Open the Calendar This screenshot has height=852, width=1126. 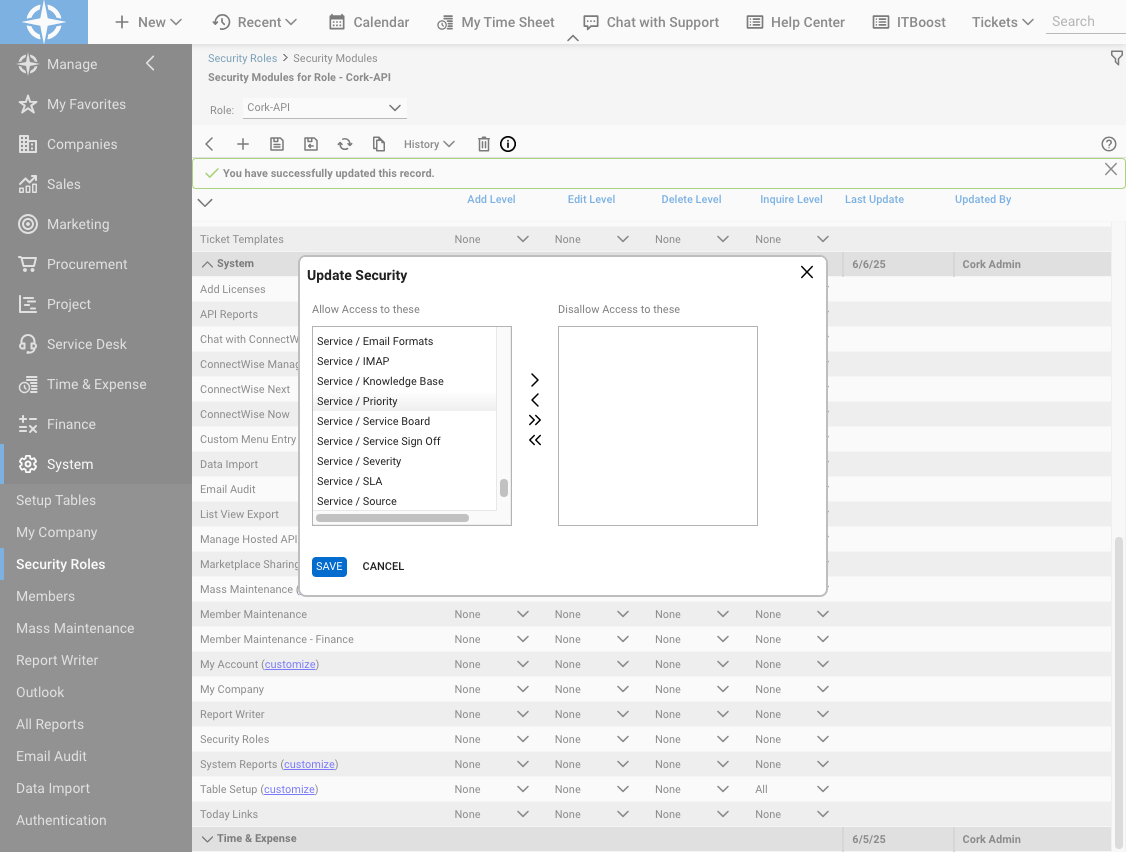point(369,22)
